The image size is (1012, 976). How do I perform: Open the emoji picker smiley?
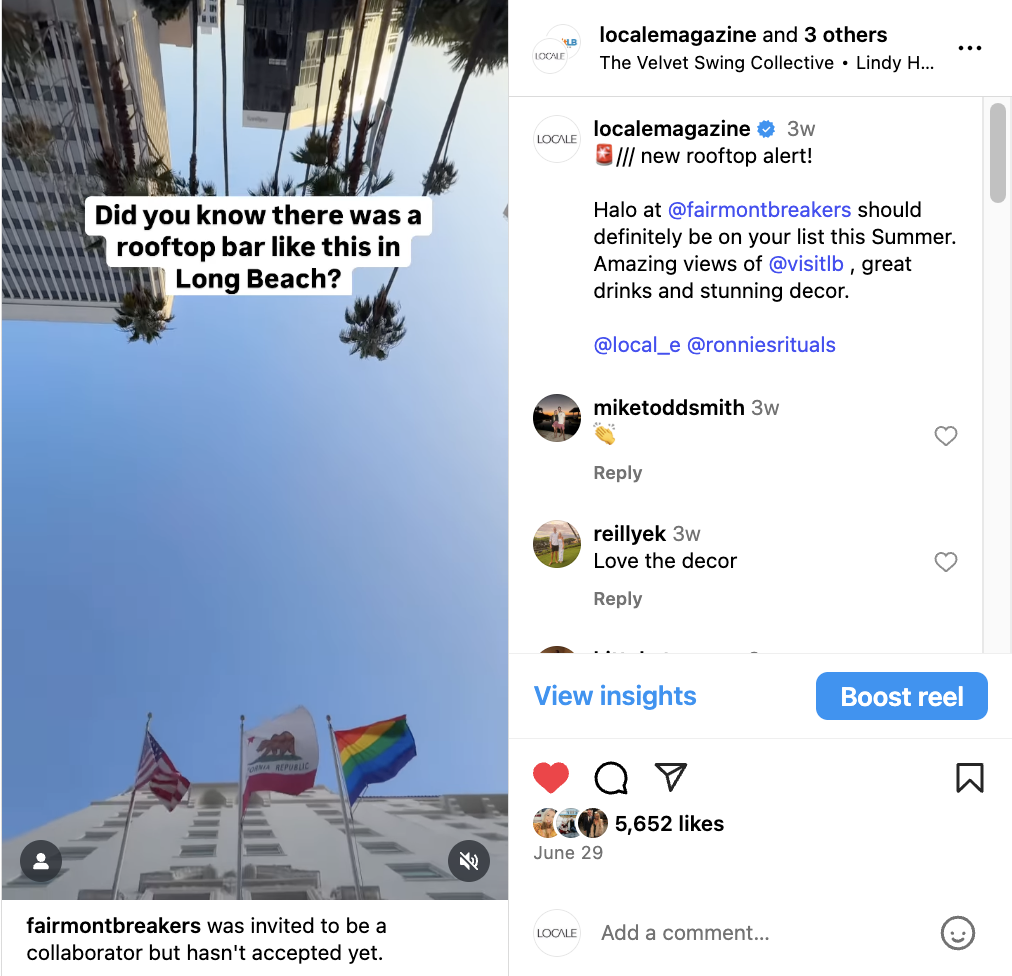958,933
